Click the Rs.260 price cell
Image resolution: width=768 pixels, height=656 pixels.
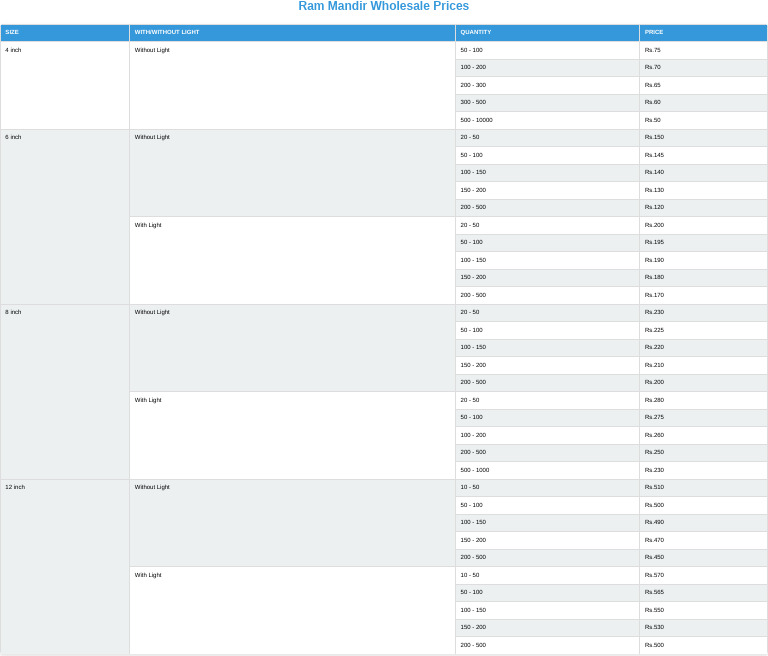click(703, 435)
